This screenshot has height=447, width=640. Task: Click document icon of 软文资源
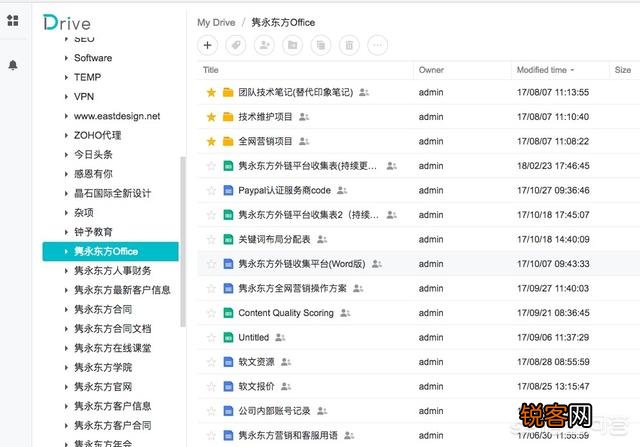(x=228, y=362)
